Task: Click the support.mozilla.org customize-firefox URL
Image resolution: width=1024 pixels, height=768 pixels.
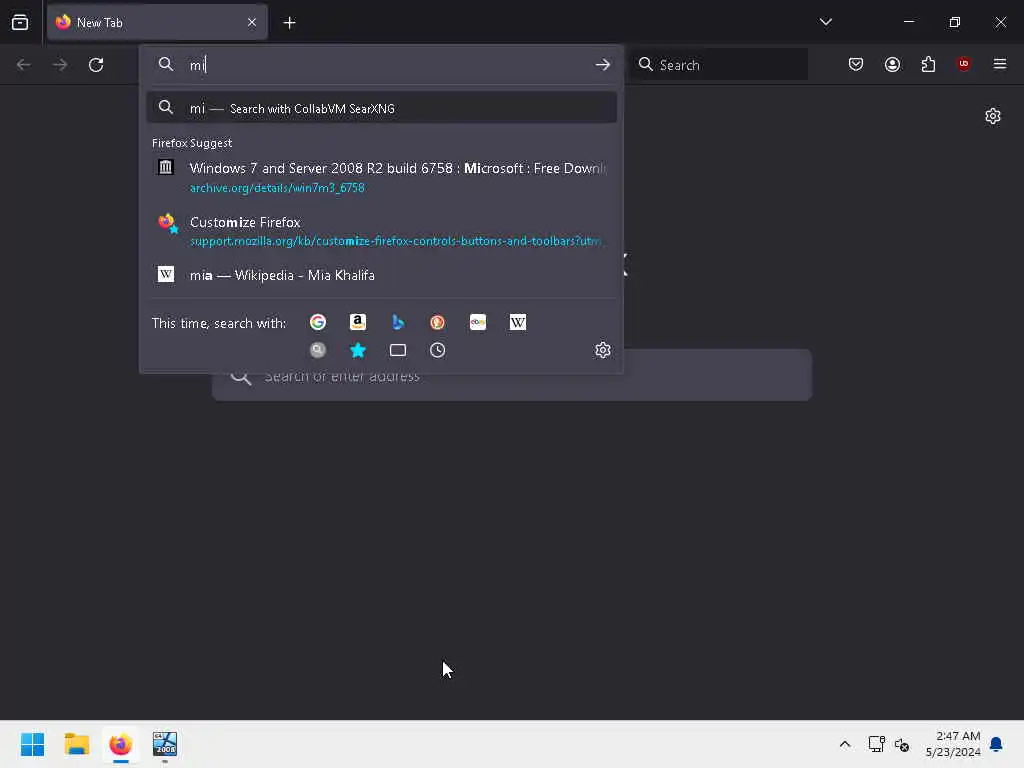Action: click(396, 241)
